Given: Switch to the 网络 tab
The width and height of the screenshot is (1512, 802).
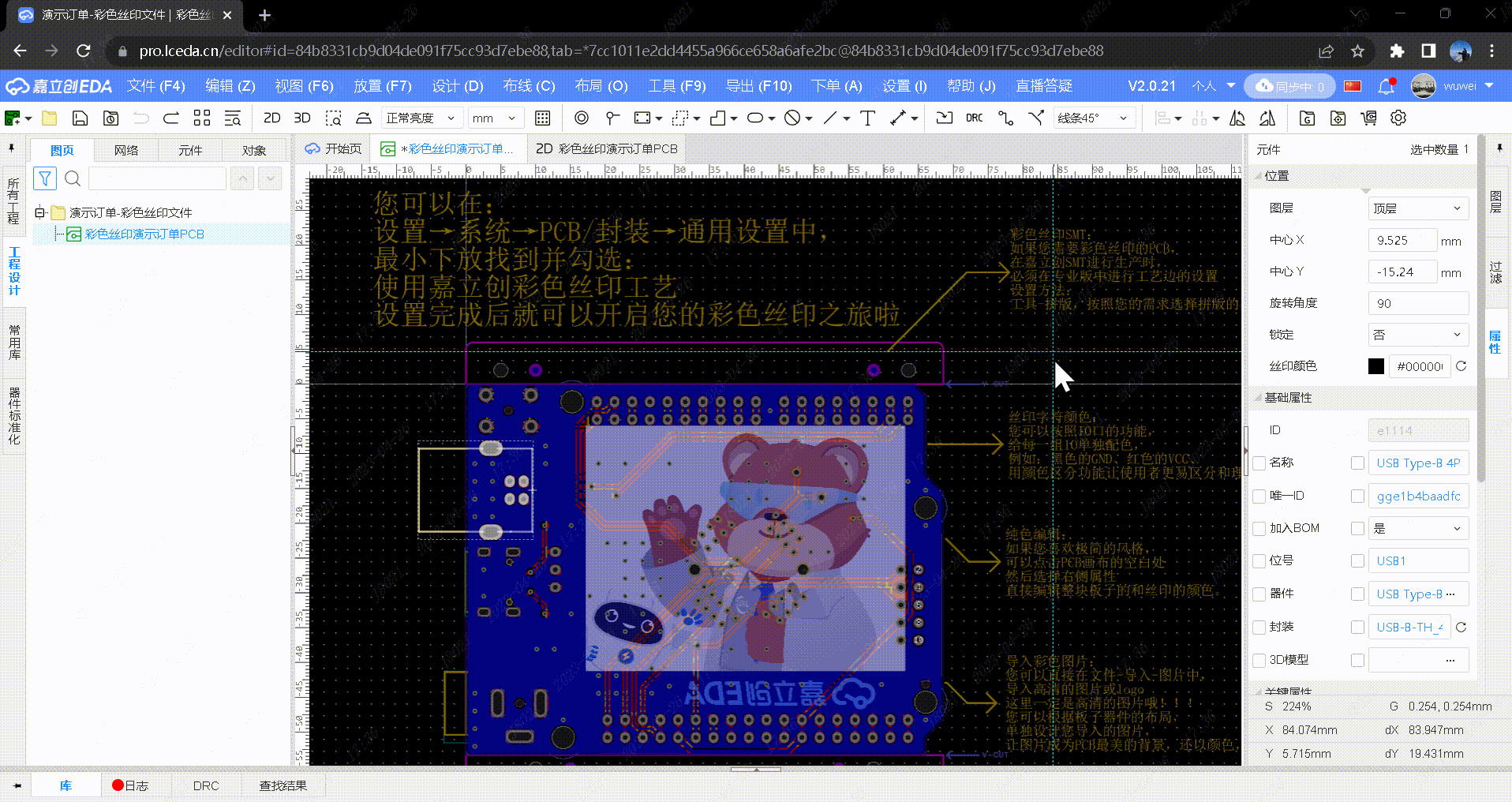Looking at the screenshot, I should pos(126,150).
